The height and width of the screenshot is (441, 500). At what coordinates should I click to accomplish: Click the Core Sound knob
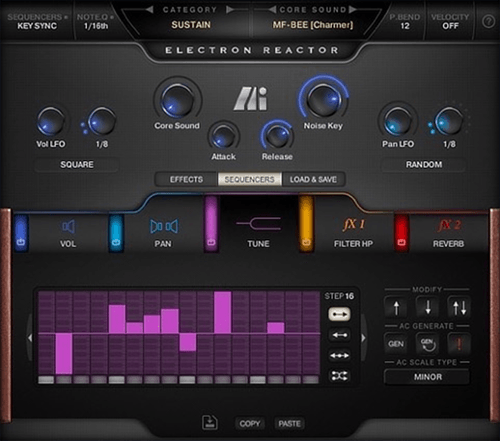177,100
